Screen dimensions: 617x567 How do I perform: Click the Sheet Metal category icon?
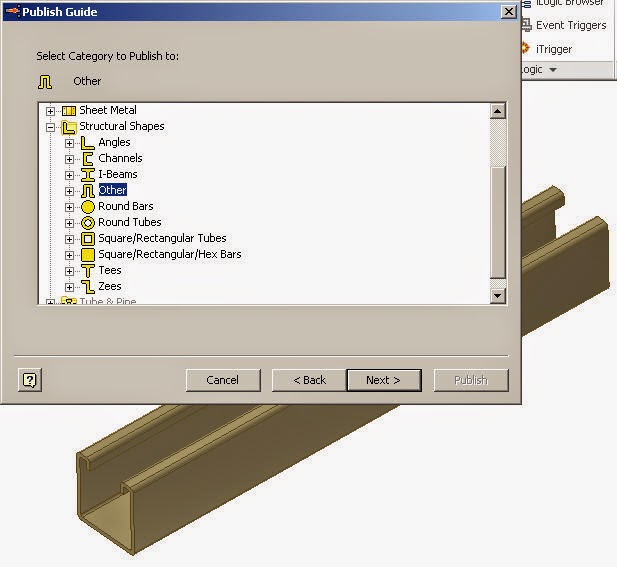[x=69, y=111]
